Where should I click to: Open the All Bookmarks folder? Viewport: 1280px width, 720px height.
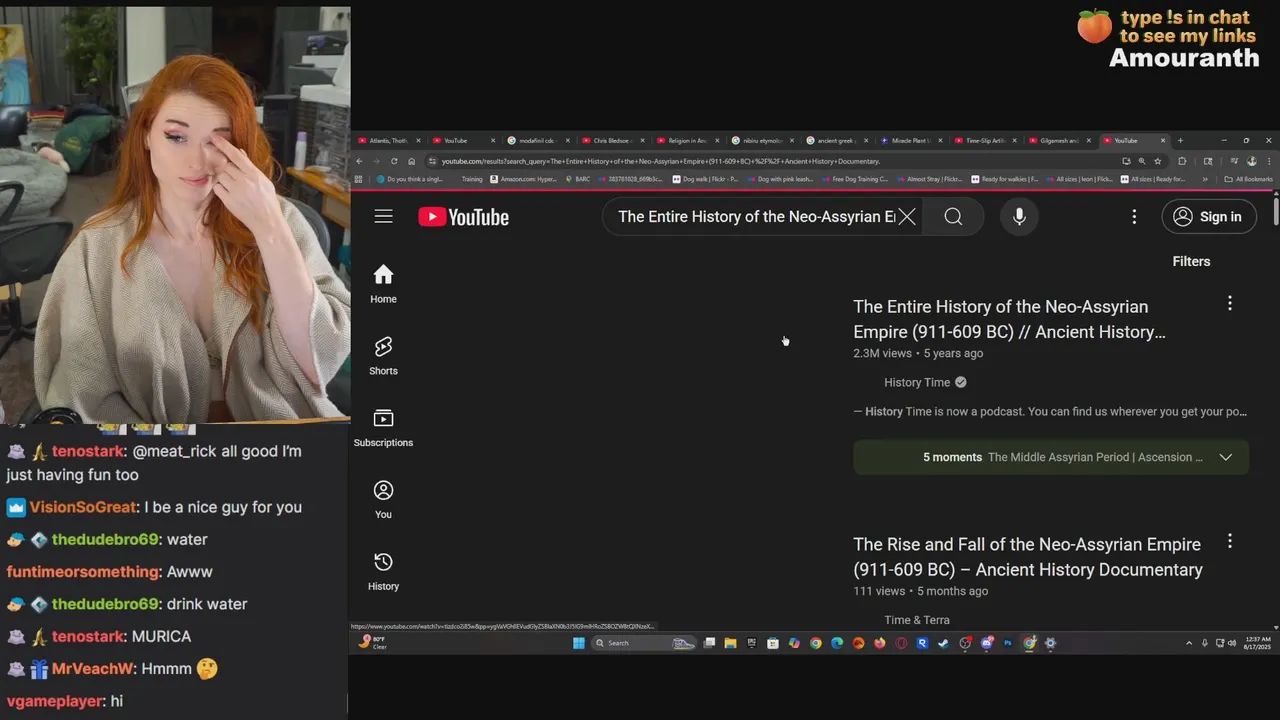click(x=1248, y=179)
